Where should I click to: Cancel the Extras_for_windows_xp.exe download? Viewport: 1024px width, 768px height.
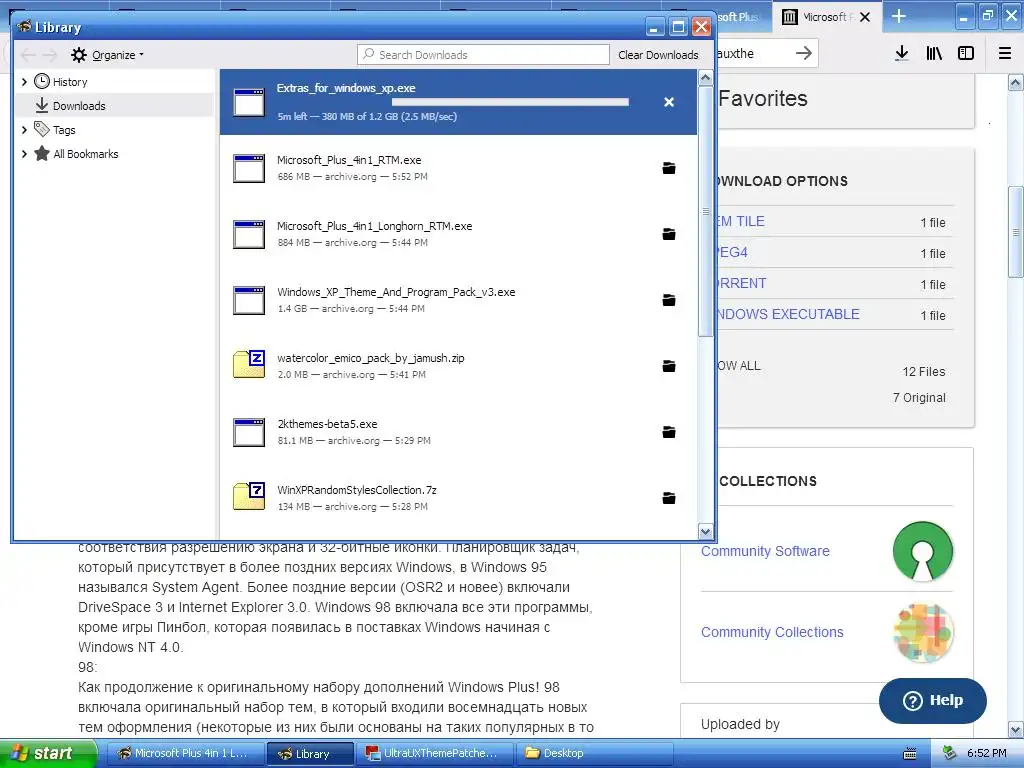click(x=669, y=102)
